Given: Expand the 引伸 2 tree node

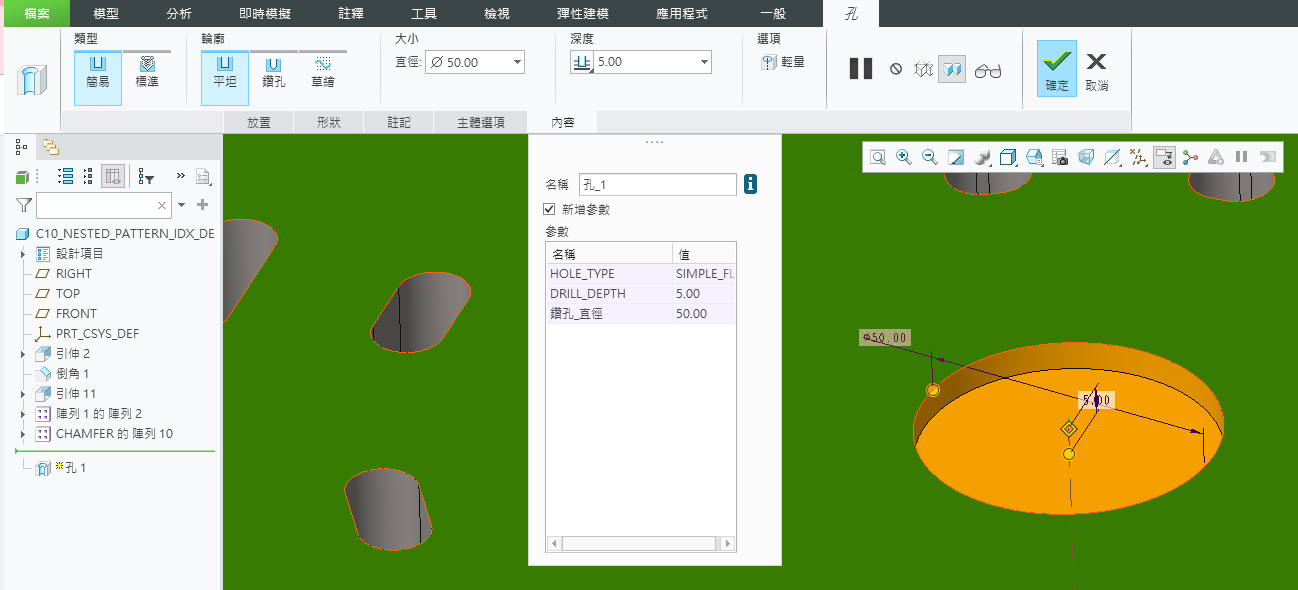Looking at the screenshot, I should [x=23, y=354].
